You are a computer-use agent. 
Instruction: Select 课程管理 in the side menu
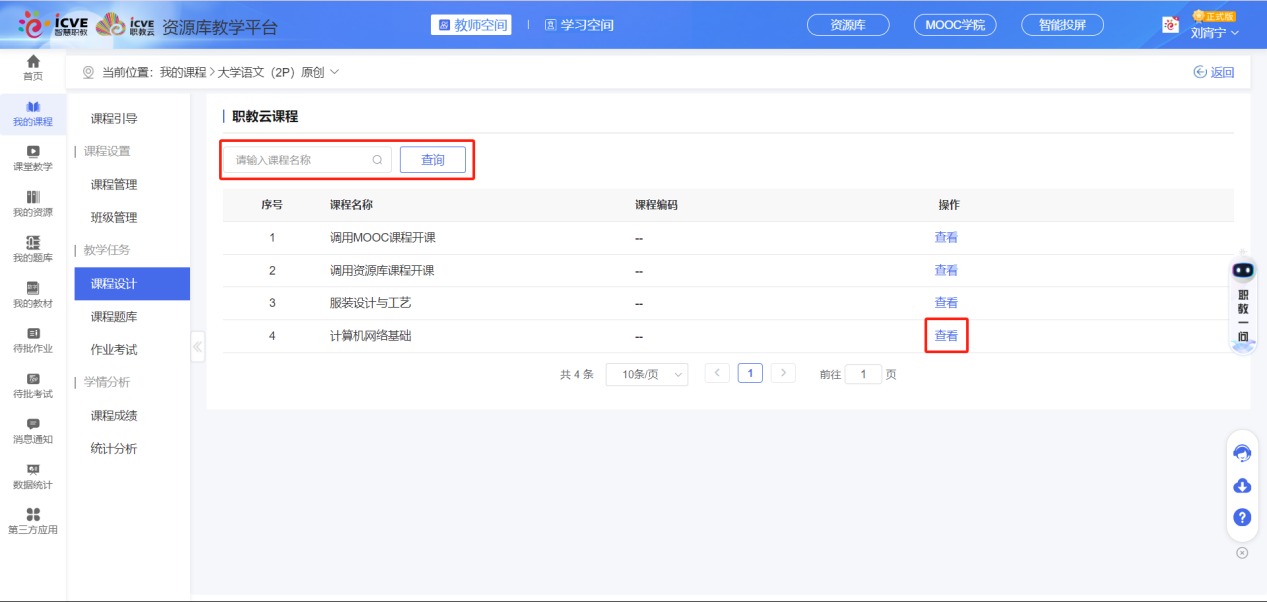tap(114, 185)
